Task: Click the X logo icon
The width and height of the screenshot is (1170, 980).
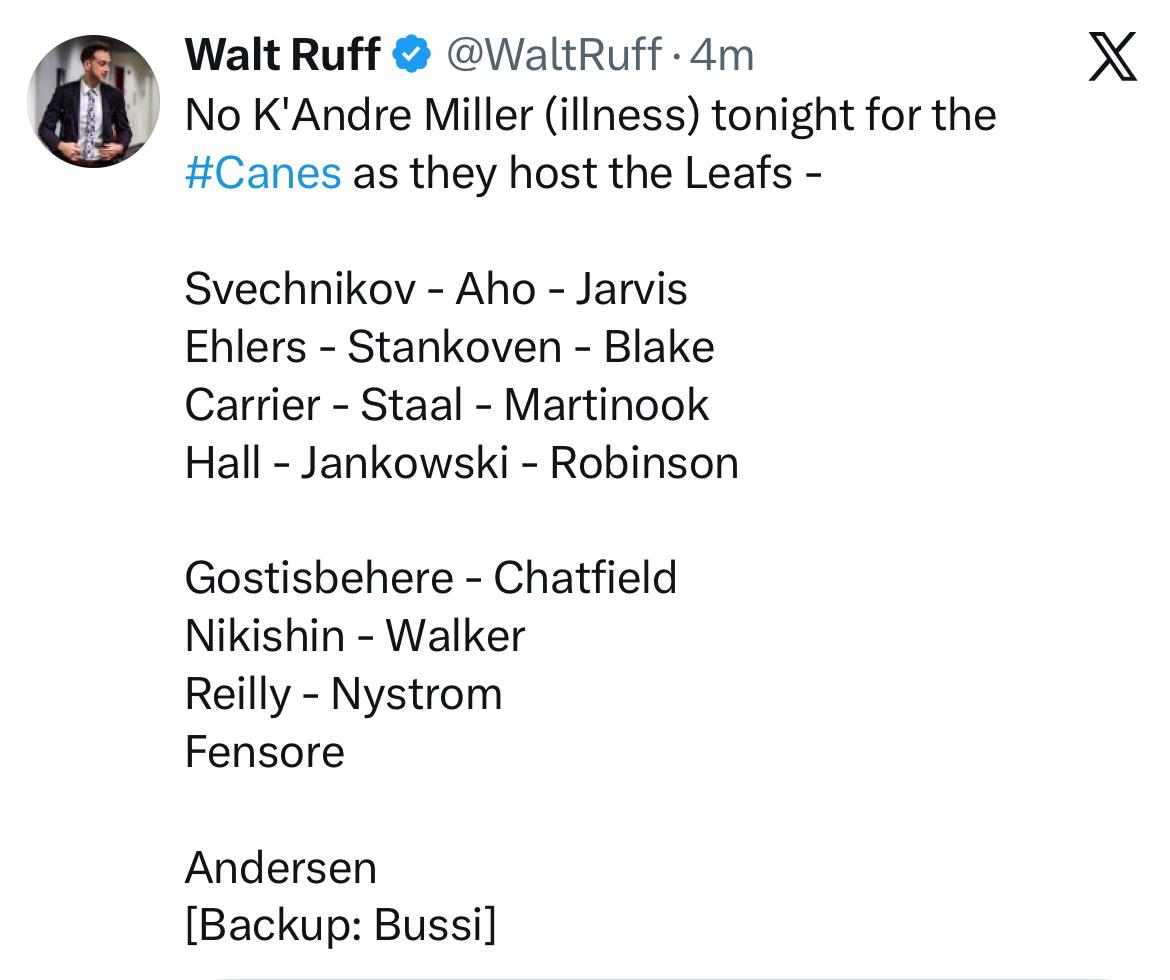Action: click(x=1111, y=56)
